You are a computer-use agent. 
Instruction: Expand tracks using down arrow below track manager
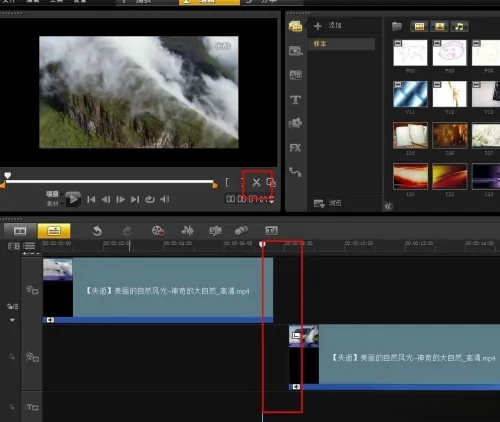[x=12, y=320]
